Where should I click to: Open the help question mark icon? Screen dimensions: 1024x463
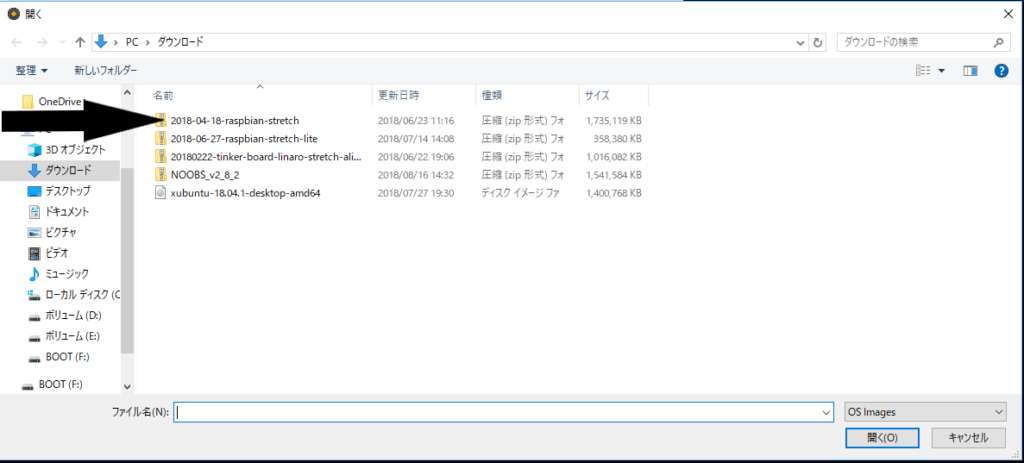pos(1000,71)
